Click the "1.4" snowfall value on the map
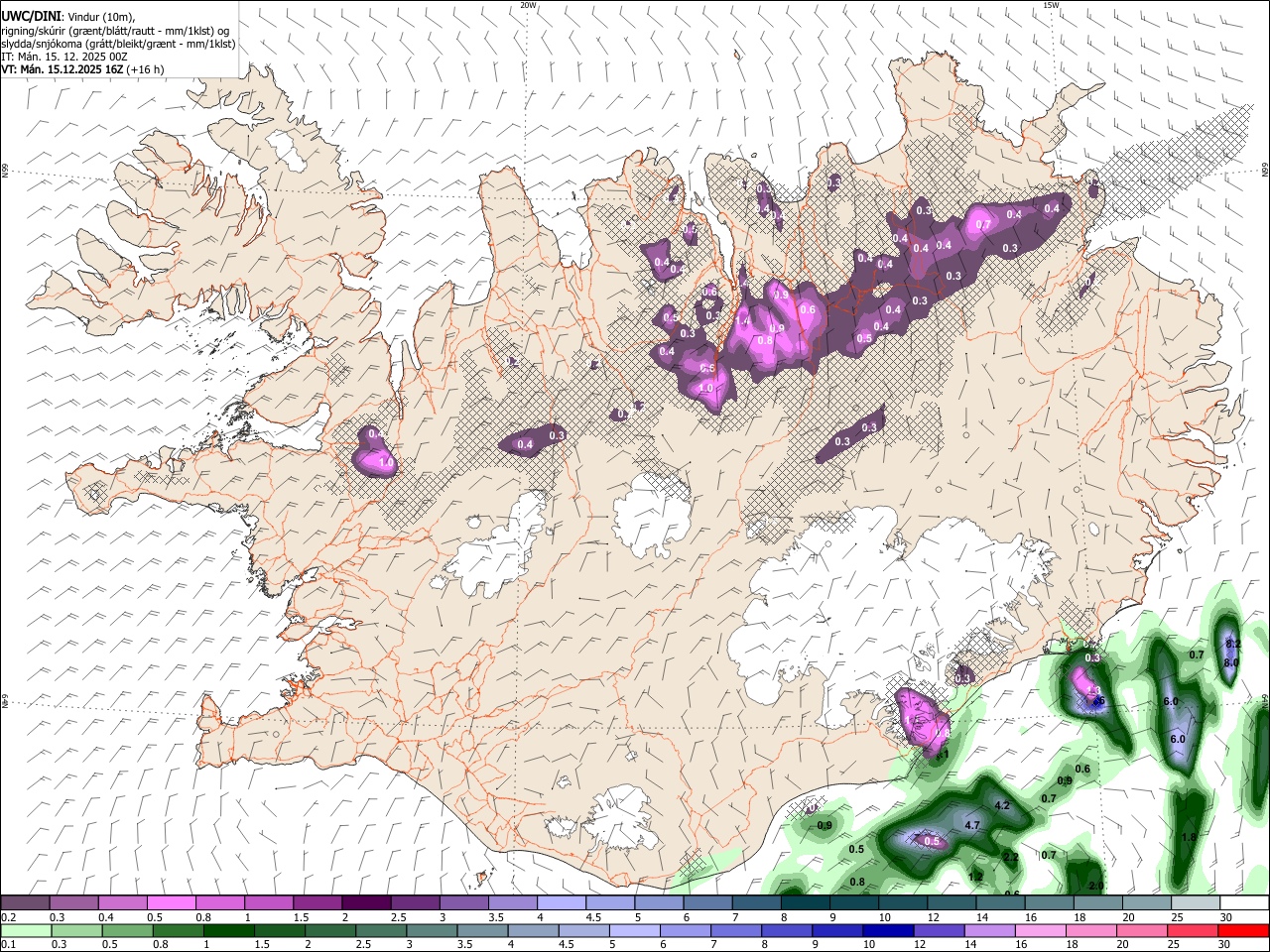 point(742,320)
